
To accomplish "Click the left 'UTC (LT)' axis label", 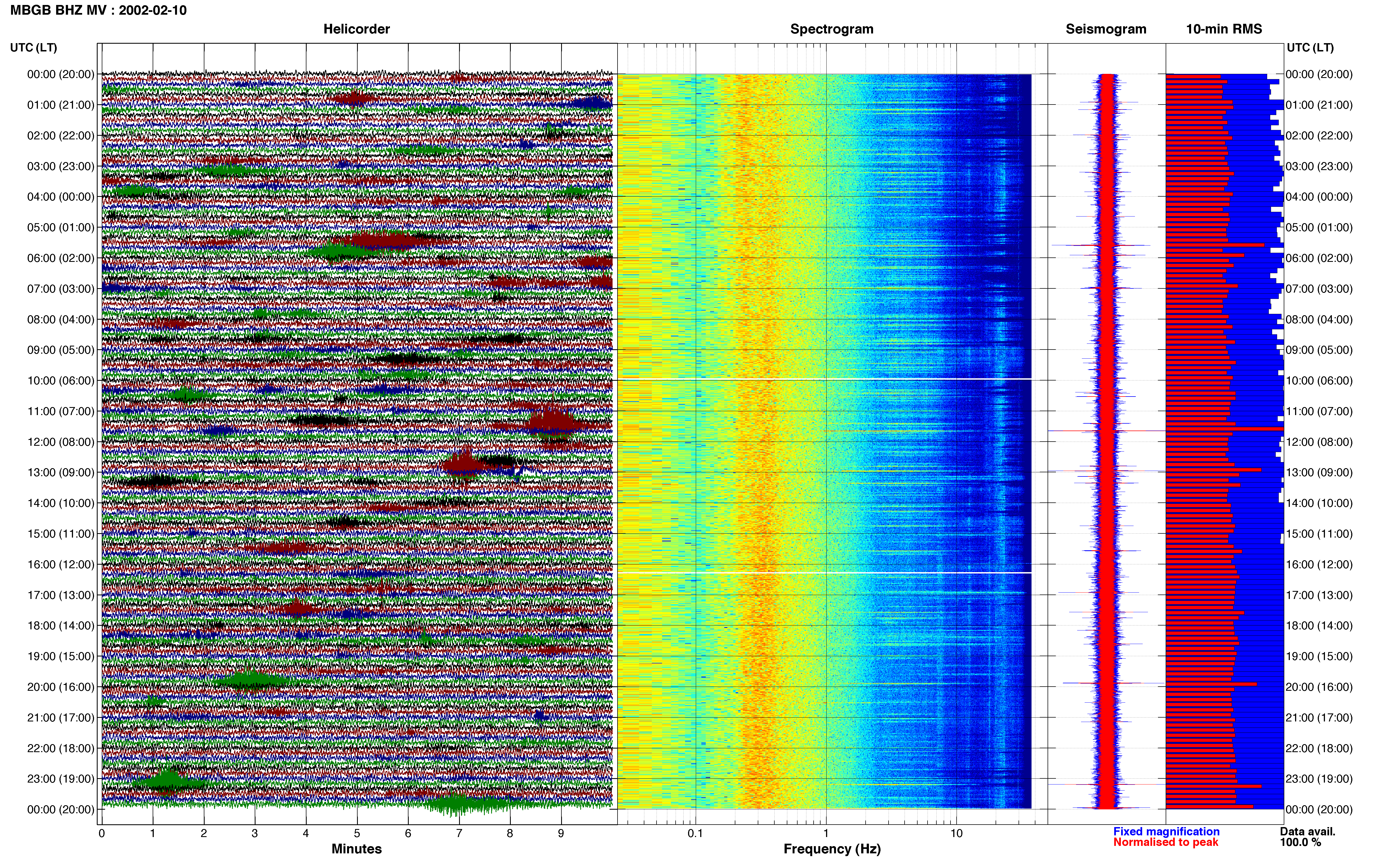I will (33, 48).
